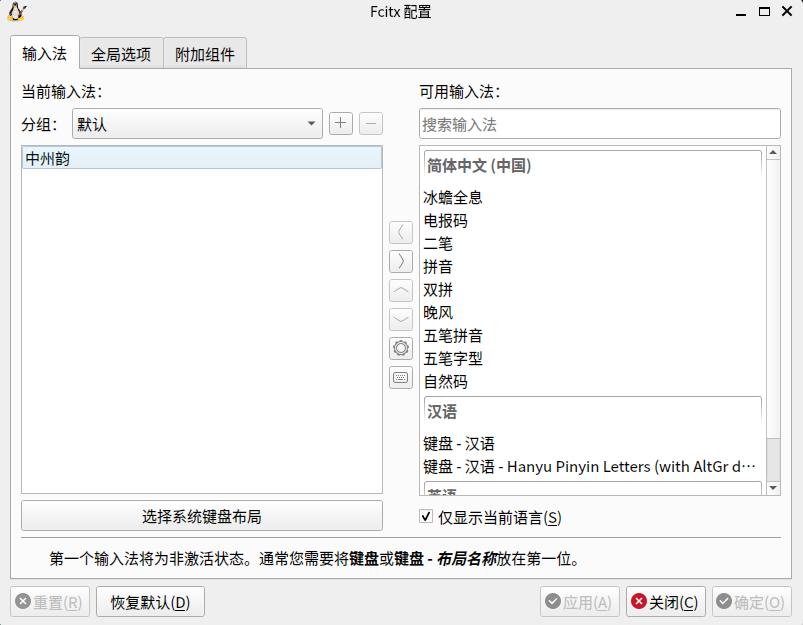Select 拼音 input method
The image size is (803, 625).
593,266
